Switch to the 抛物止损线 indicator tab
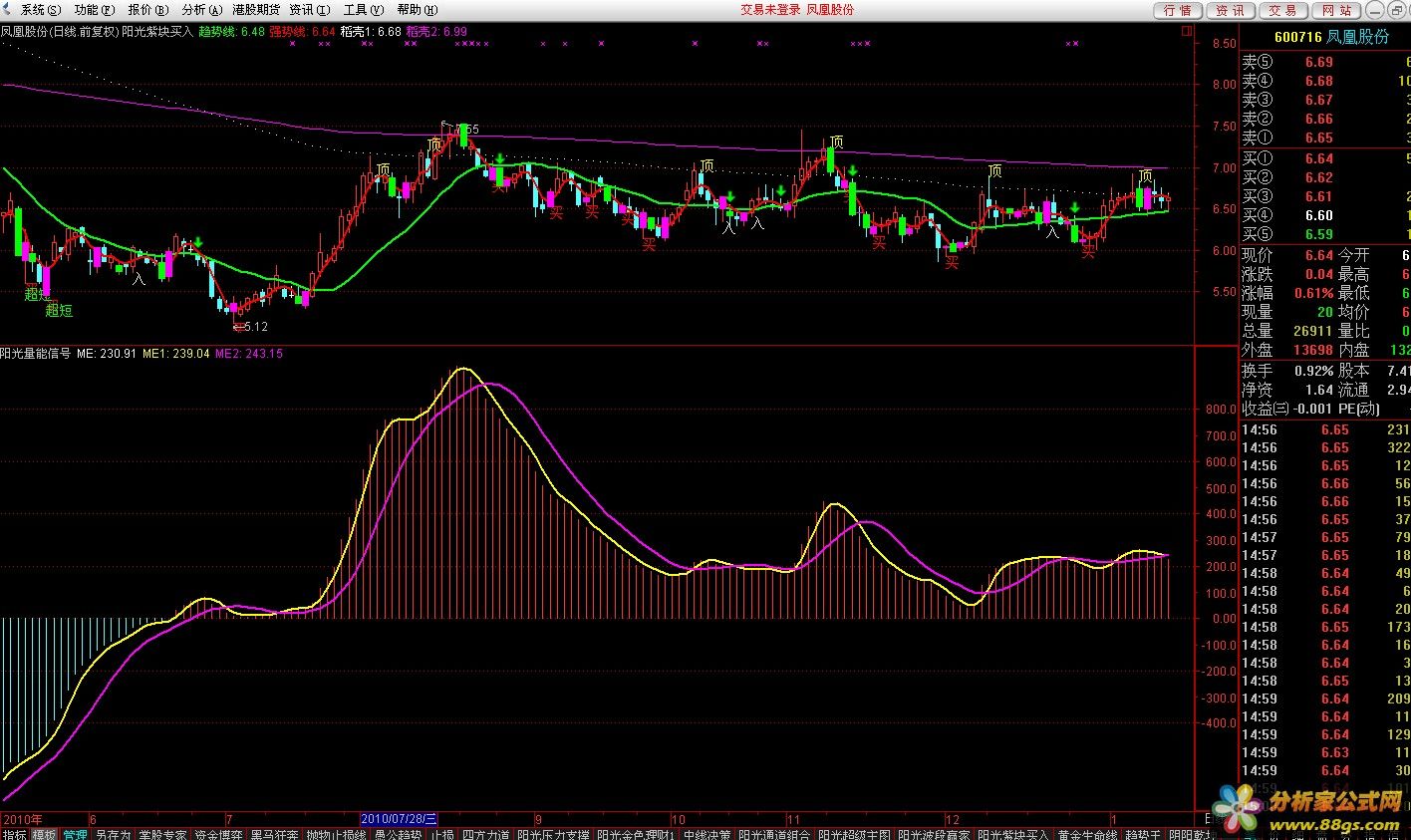The width and height of the screenshot is (1411, 840). click(336, 834)
